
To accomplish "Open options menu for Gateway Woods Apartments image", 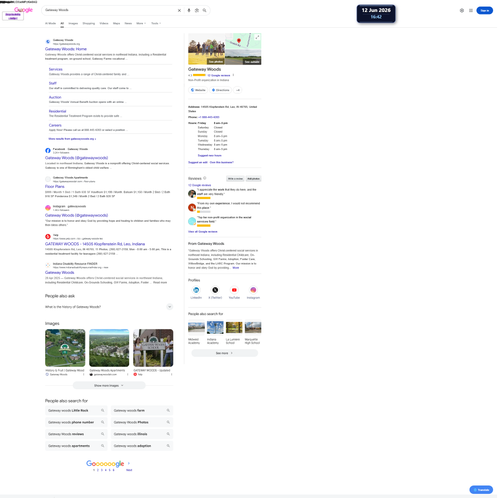I will [127, 375].
